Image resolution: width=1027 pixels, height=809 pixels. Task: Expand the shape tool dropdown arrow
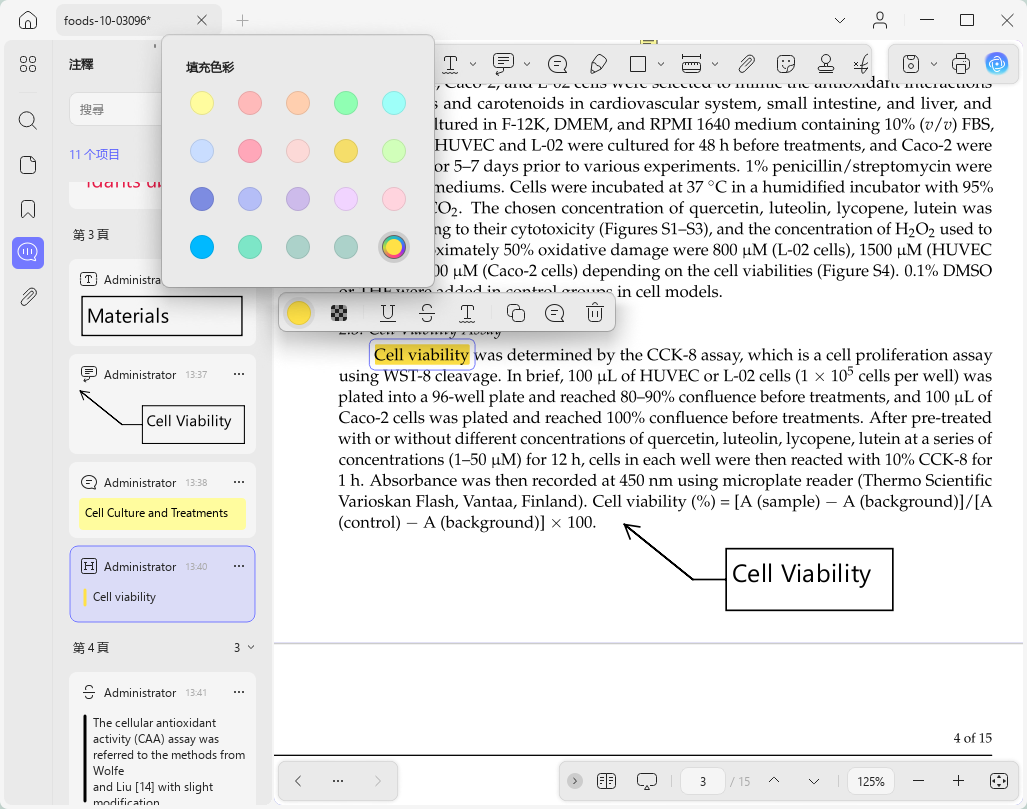(x=661, y=64)
